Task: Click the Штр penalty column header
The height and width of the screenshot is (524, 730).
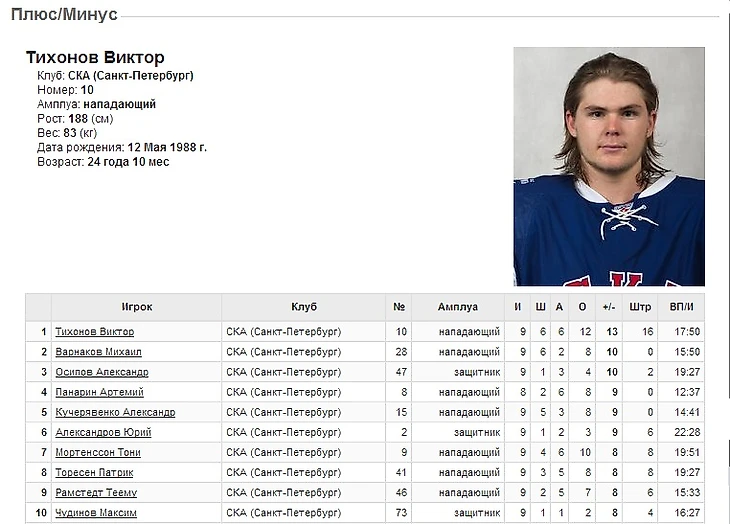Action: pyautogui.click(x=640, y=307)
